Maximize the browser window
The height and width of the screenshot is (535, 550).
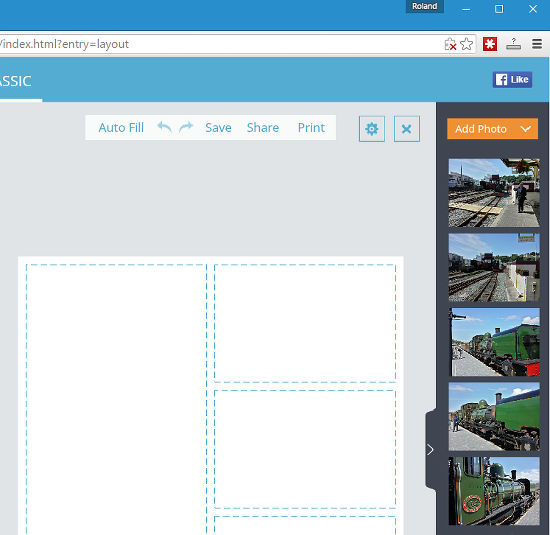tap(499, 9)
